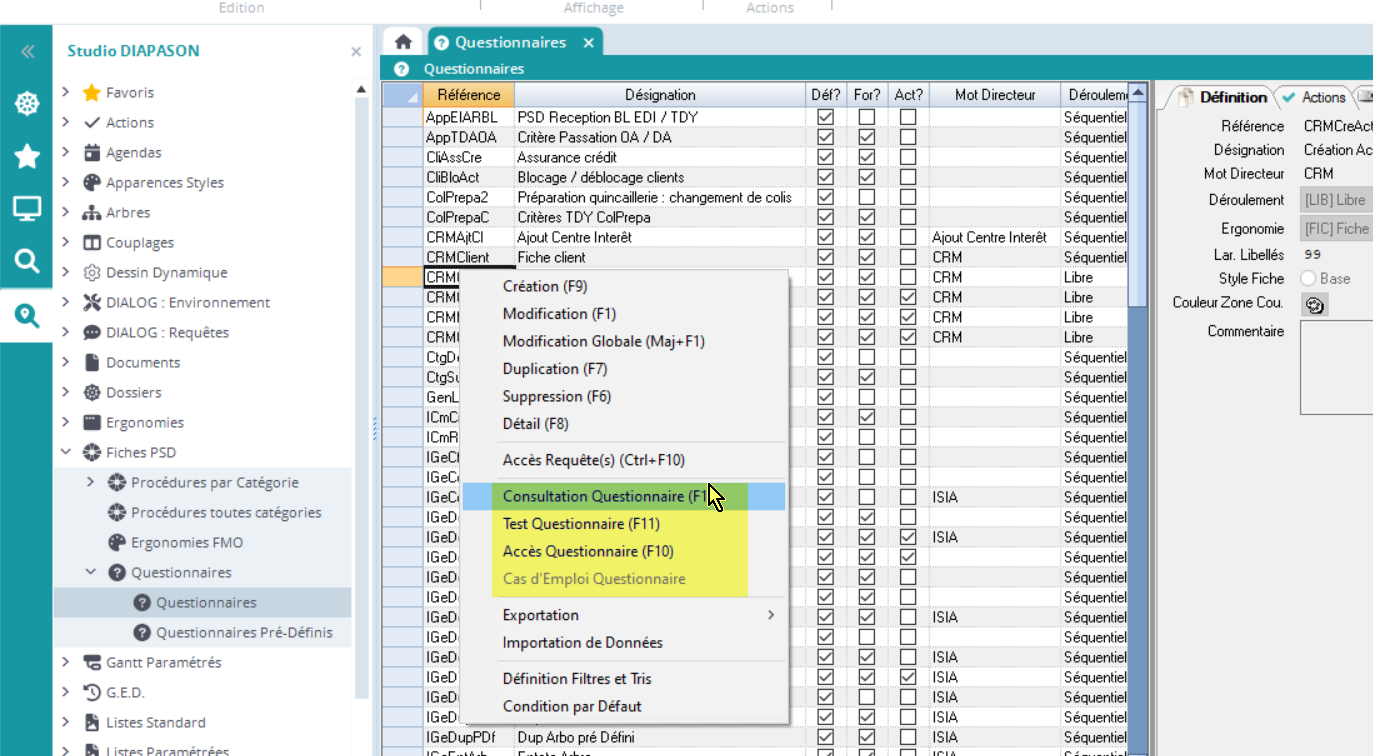Viewport: 1373px width, 756px height.
Task: Open Questionnaires Pré-Définis in the tree
Action: point(244,632)
